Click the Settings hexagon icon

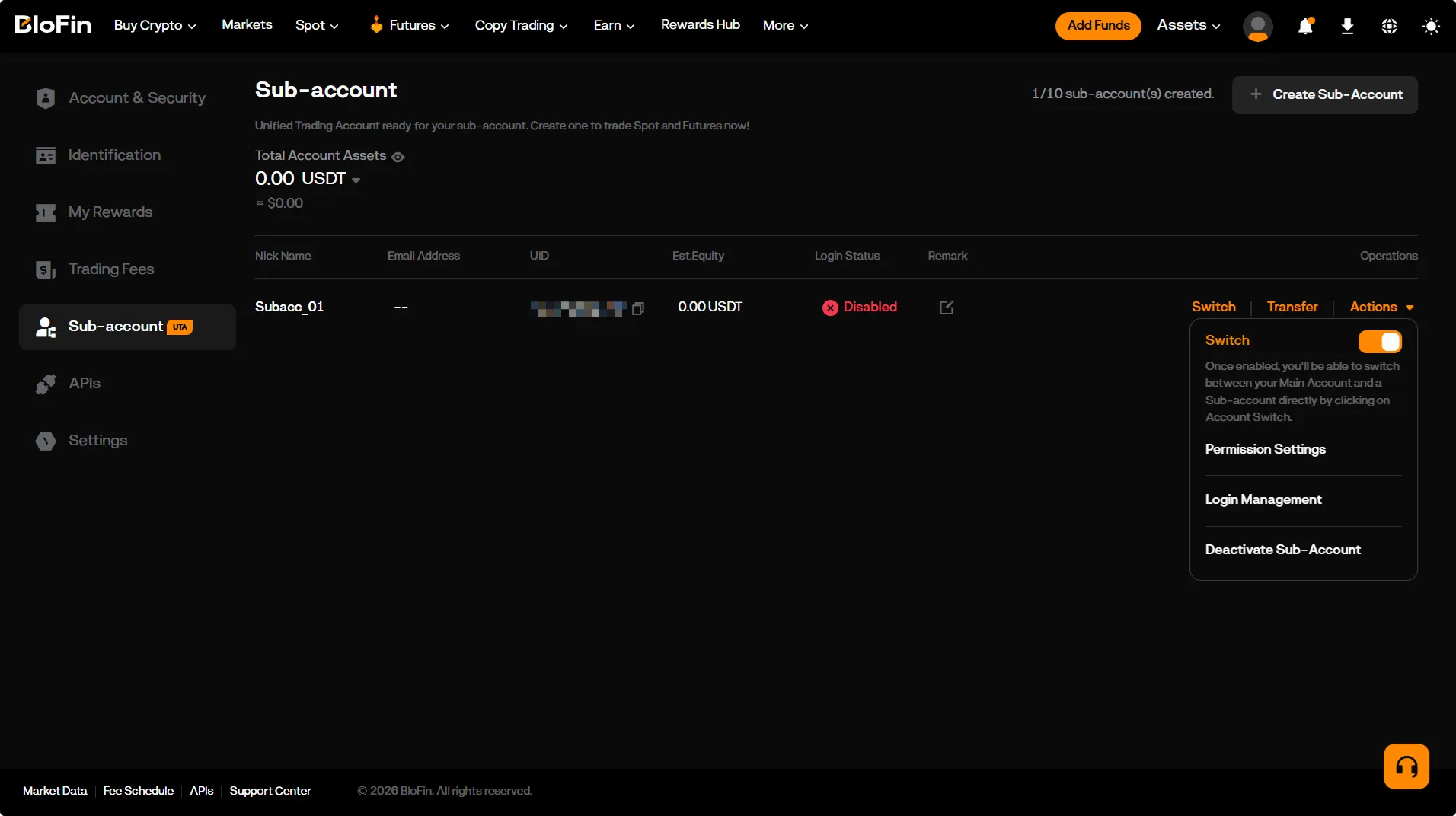pyautogui.click(x=46, y=441)
